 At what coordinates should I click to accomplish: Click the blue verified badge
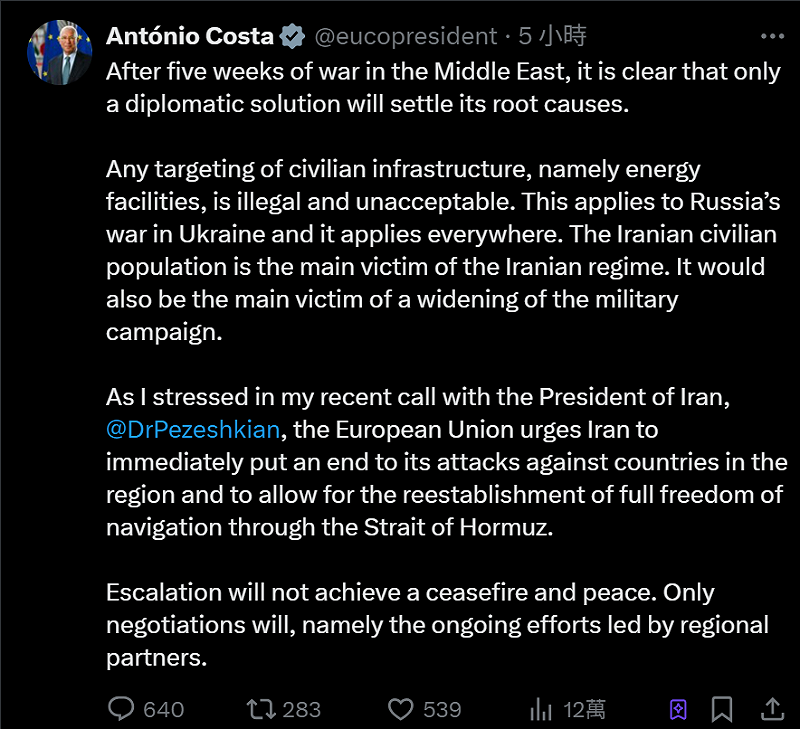click(292, 37)
